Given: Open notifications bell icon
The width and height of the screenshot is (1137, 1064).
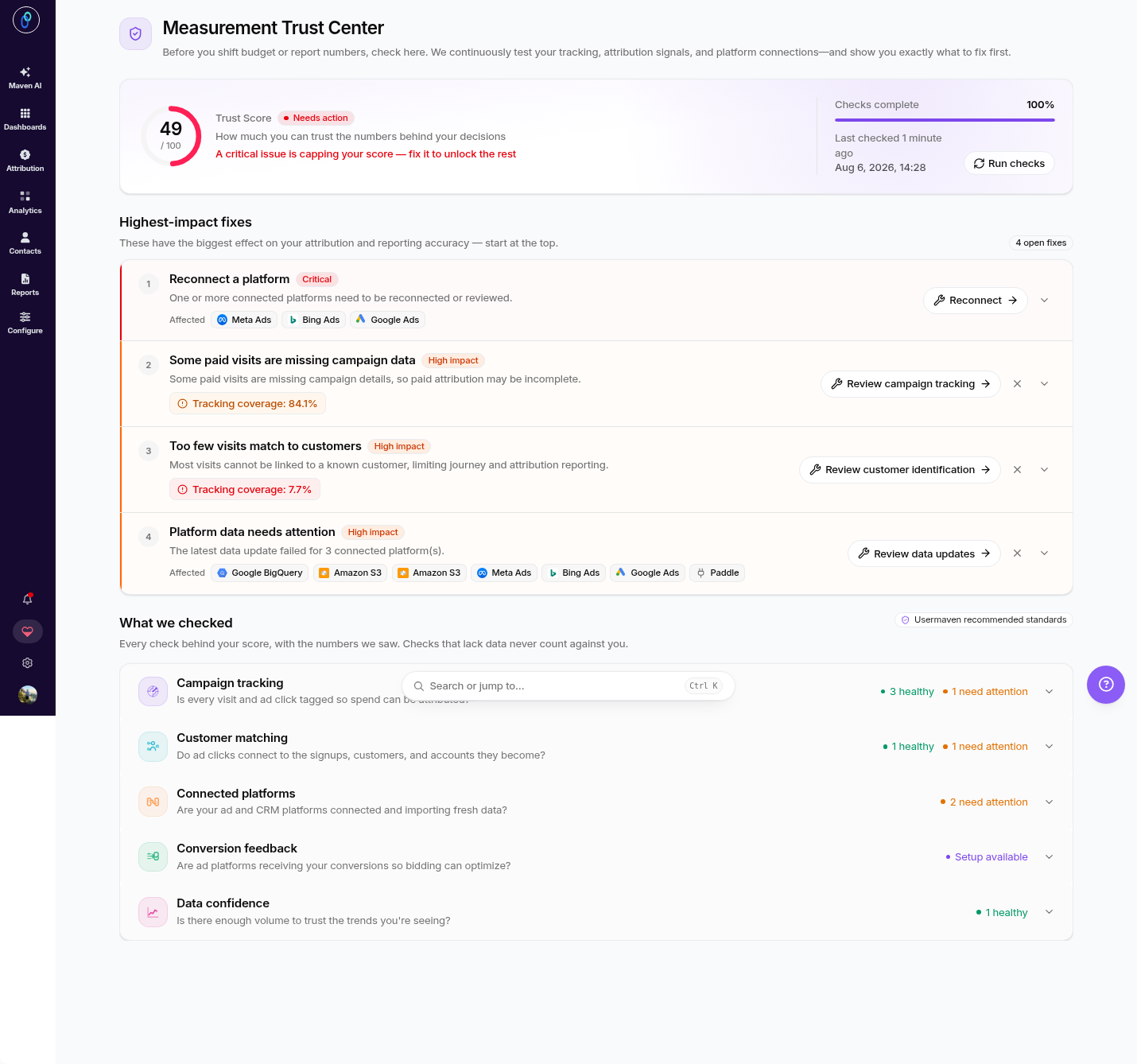Looking at the screenshot, I should (28, 600).
